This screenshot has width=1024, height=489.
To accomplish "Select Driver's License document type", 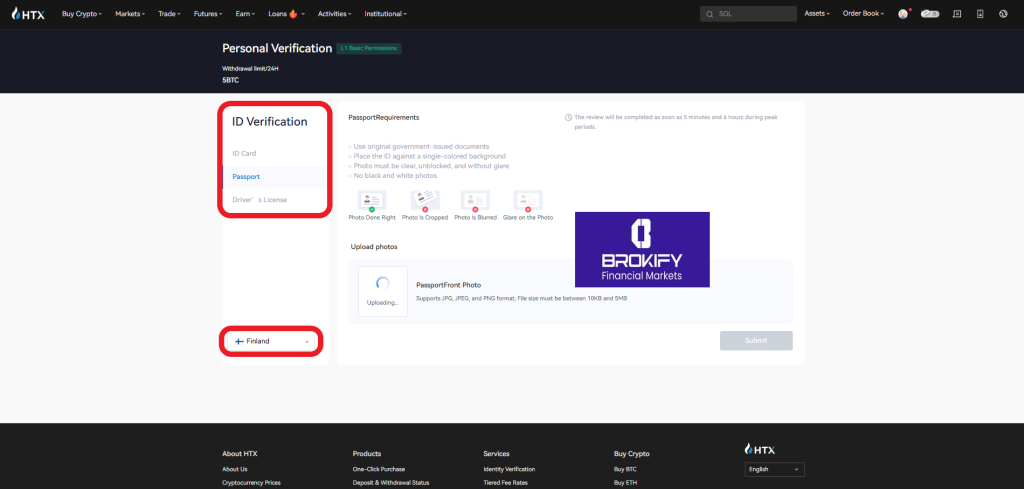I will pyautogui.click(x=259, y=200).
